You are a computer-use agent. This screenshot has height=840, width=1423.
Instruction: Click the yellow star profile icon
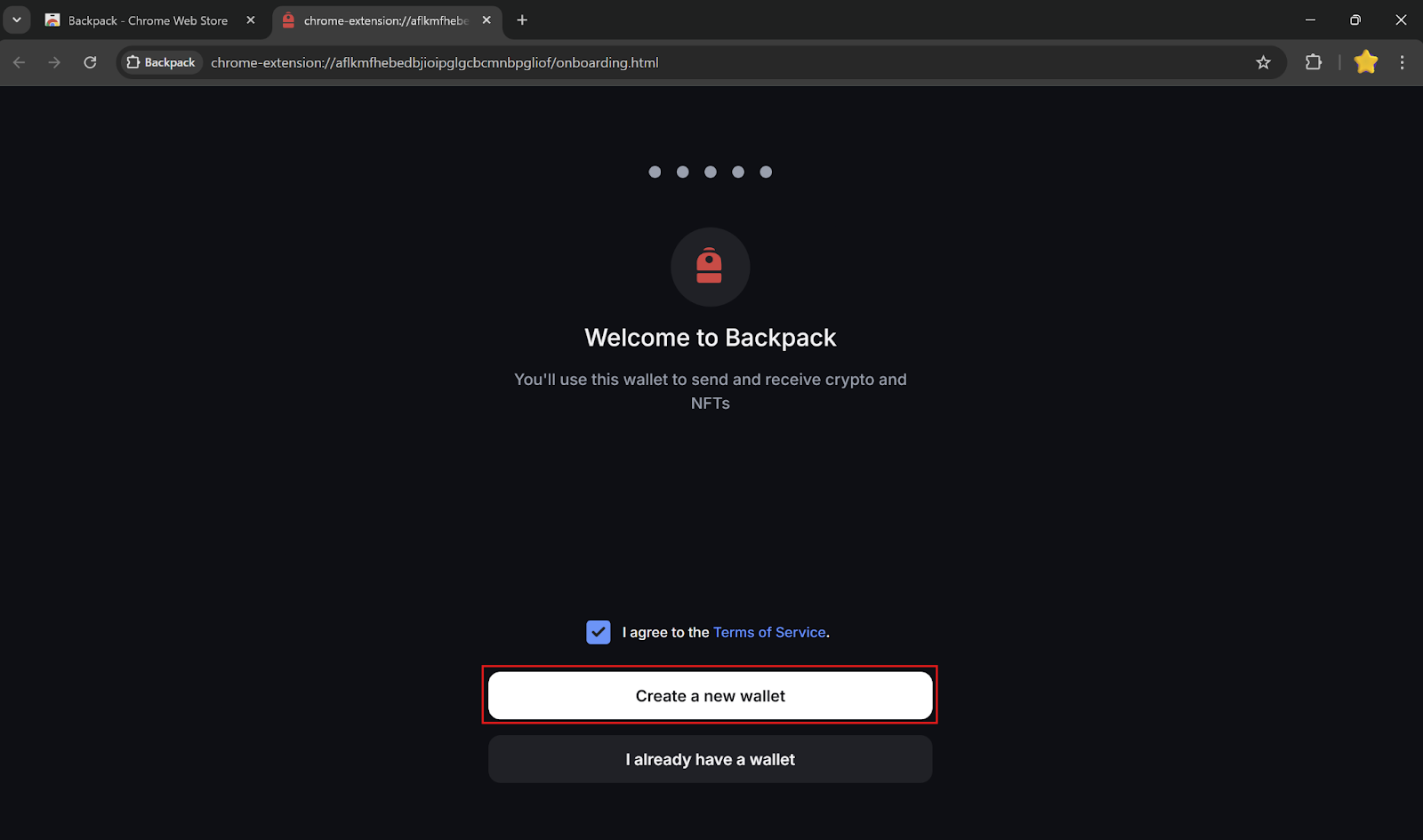[x=1366, y=62]
